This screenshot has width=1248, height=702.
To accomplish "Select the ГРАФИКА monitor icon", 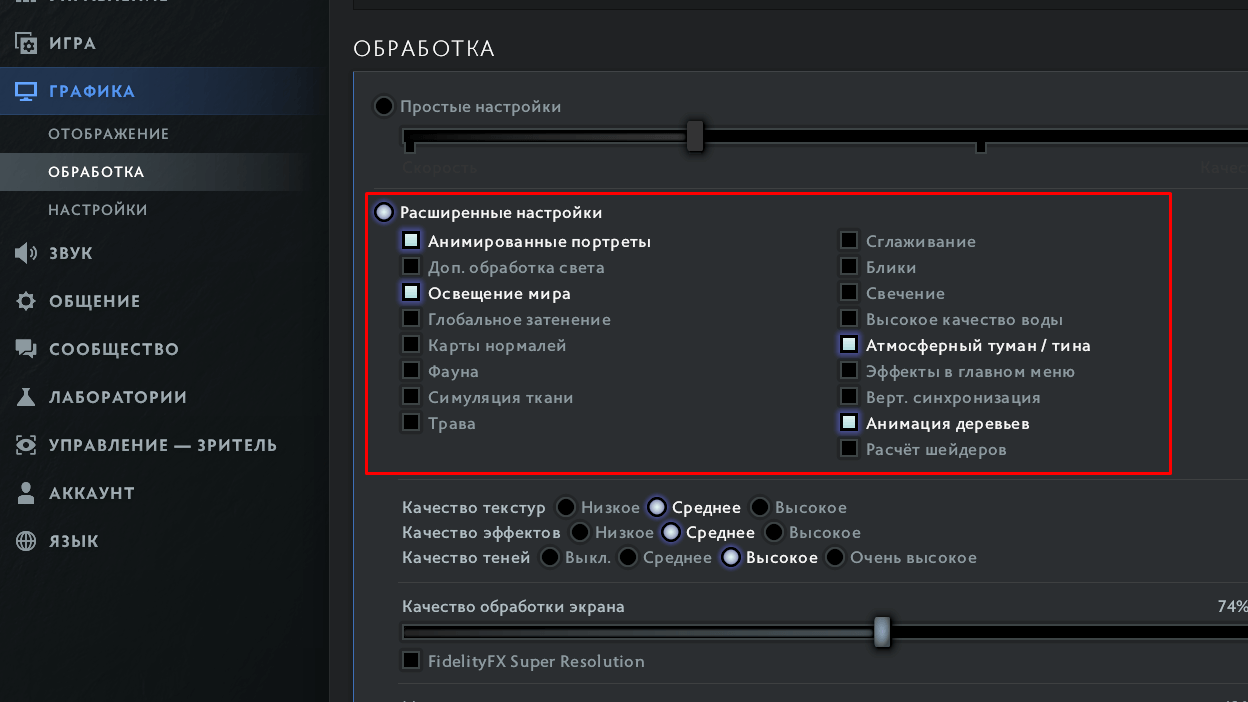I will point(26,90).
